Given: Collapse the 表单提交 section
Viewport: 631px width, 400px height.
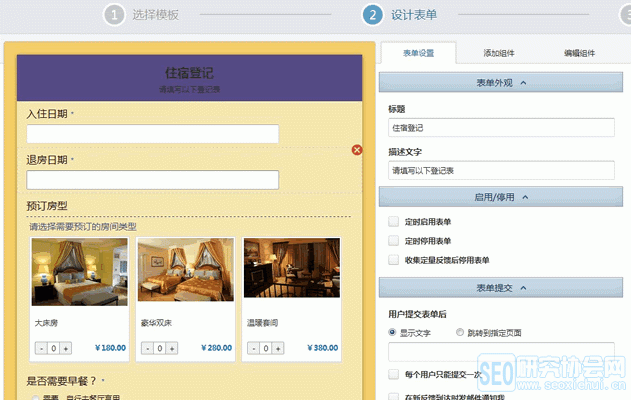Looking at the screenshot, I should pos(501,288).
